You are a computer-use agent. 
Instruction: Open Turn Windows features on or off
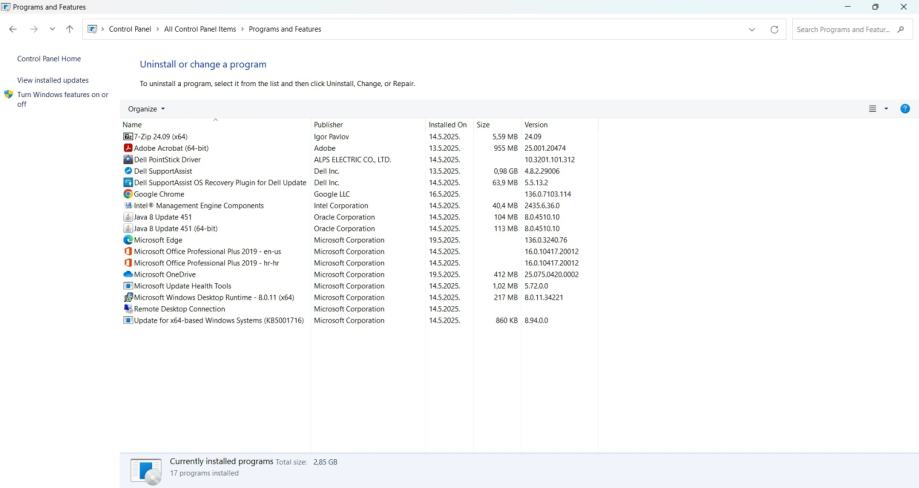[62, 99]
